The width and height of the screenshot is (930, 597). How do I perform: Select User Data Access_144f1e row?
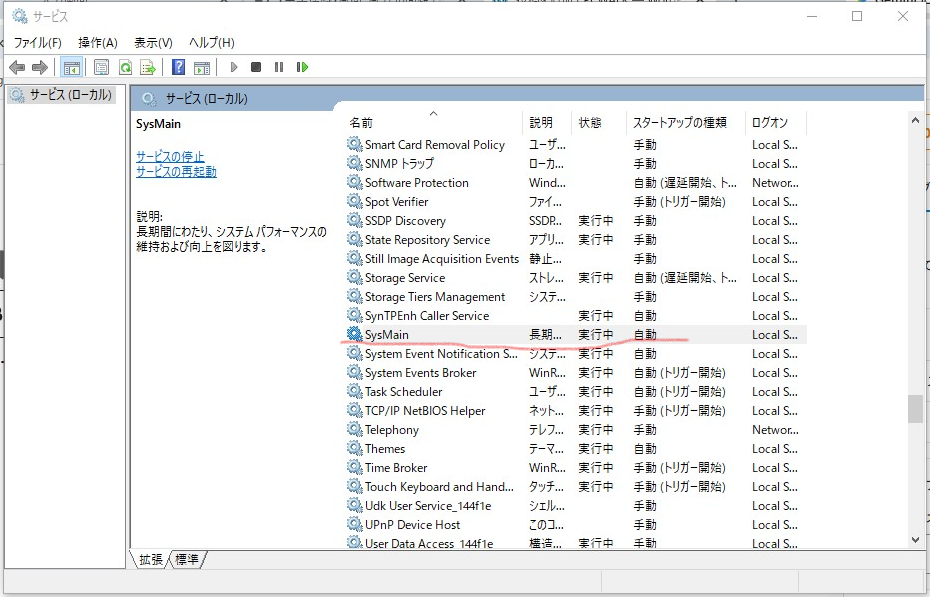click(575, 542)
